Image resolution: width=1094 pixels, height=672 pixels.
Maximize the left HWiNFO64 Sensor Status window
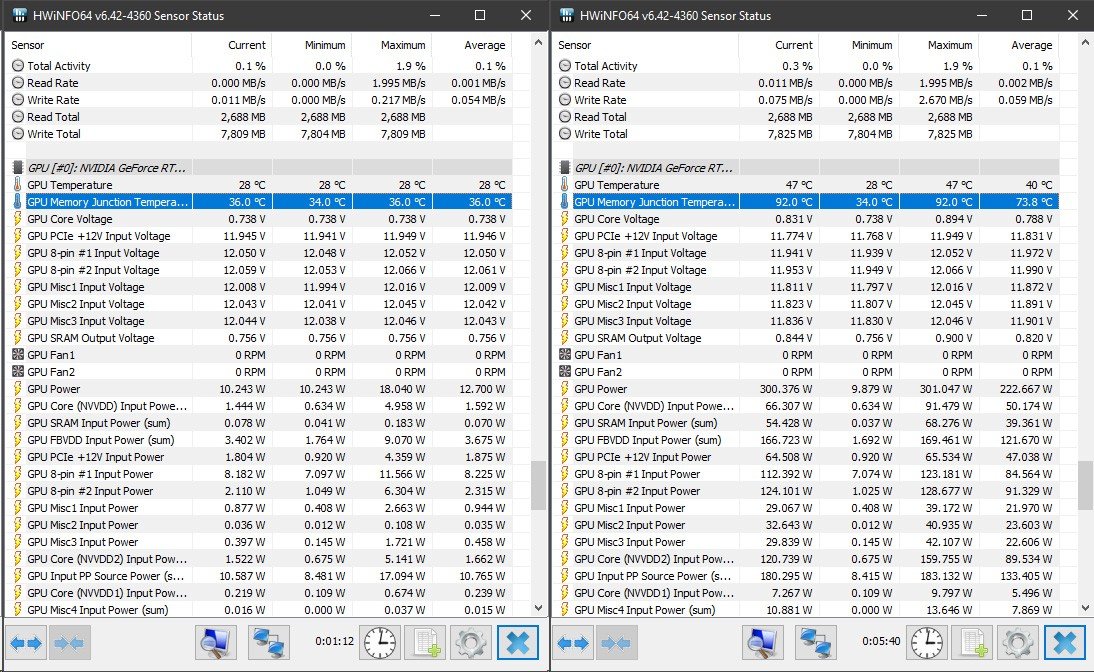point(480,15)
